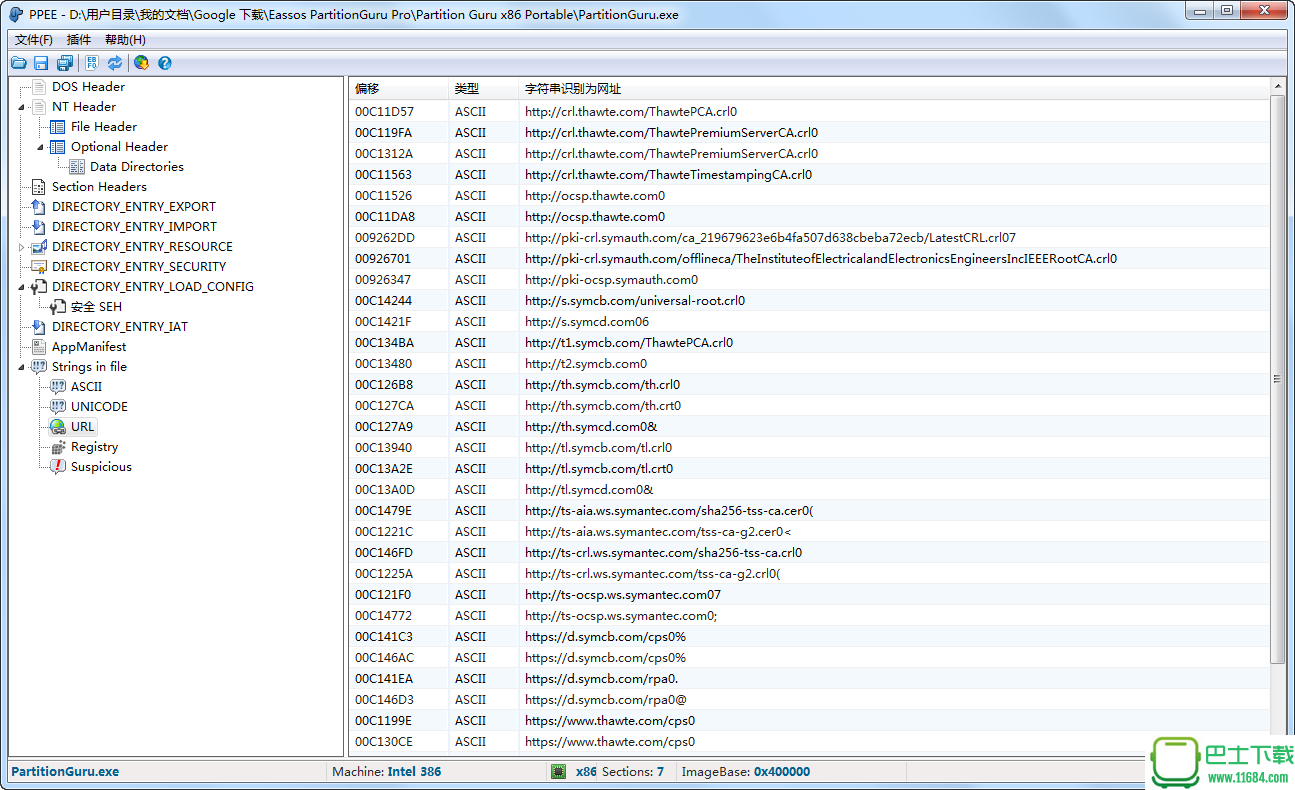Viewport: 1295px width, 790px height.
Task: Select the ThawteTimestampingCA.crl0 URL row
Action: point(810,174)
